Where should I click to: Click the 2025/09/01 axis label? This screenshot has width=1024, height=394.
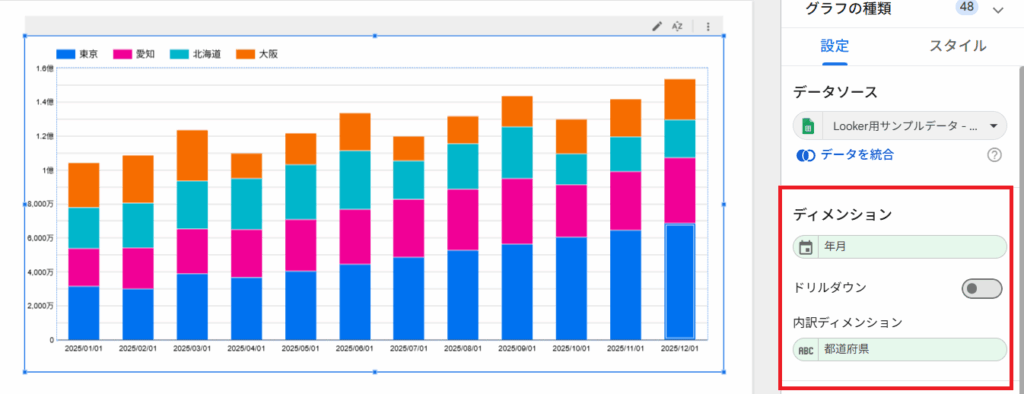(518, 348)
